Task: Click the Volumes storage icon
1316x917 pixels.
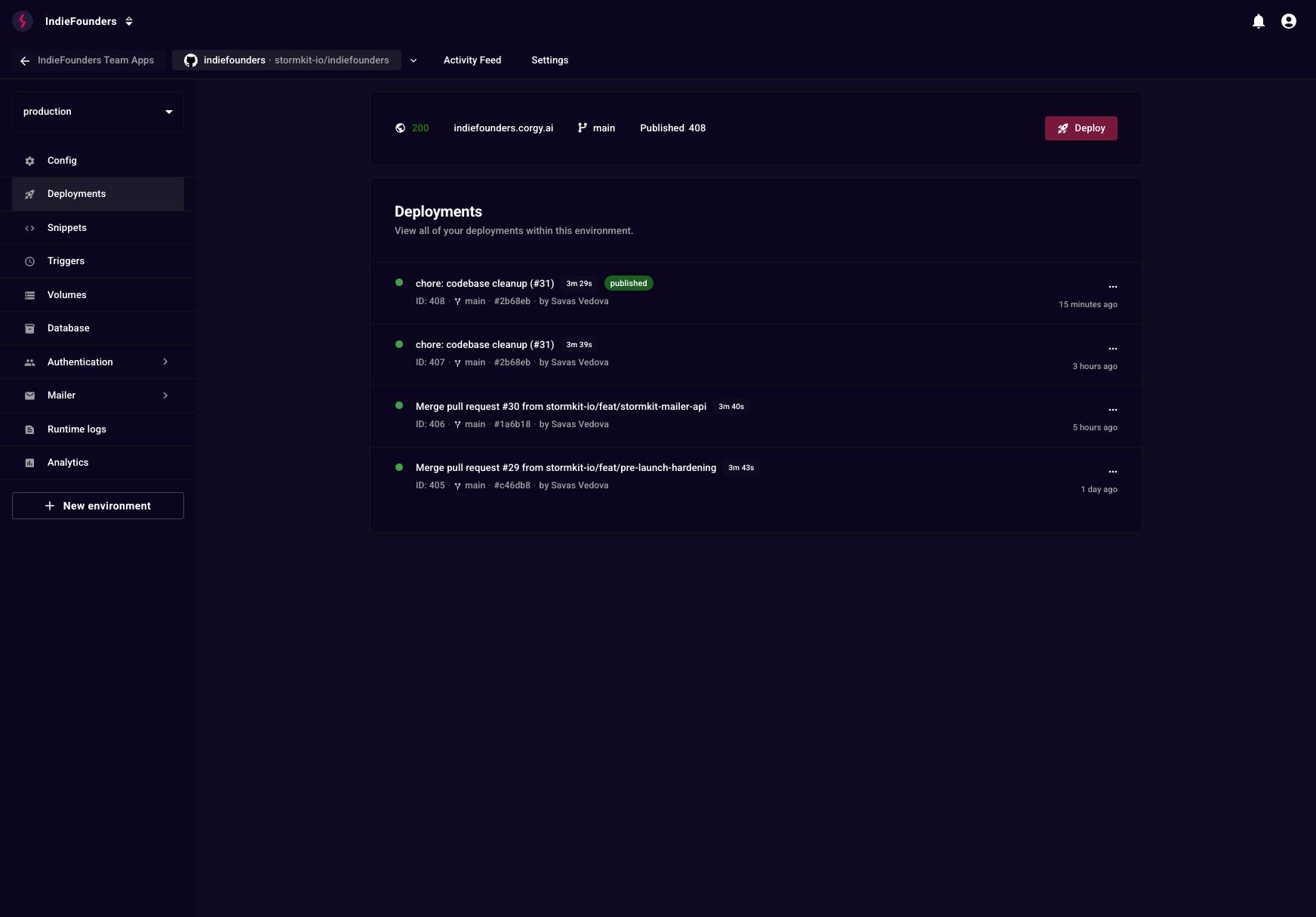Action: (30, 295)
